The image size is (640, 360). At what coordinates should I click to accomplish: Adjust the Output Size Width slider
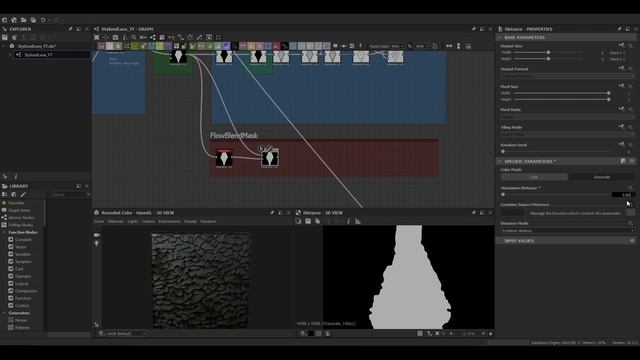548,52
